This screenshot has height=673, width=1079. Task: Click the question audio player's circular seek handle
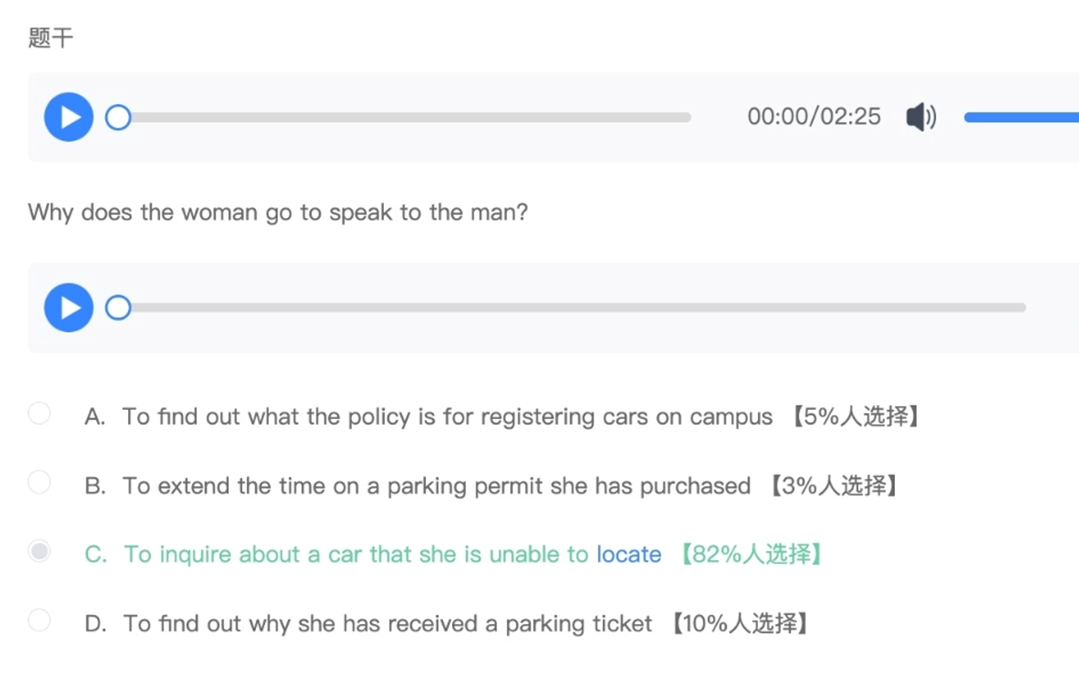click(x=118, y=307)
